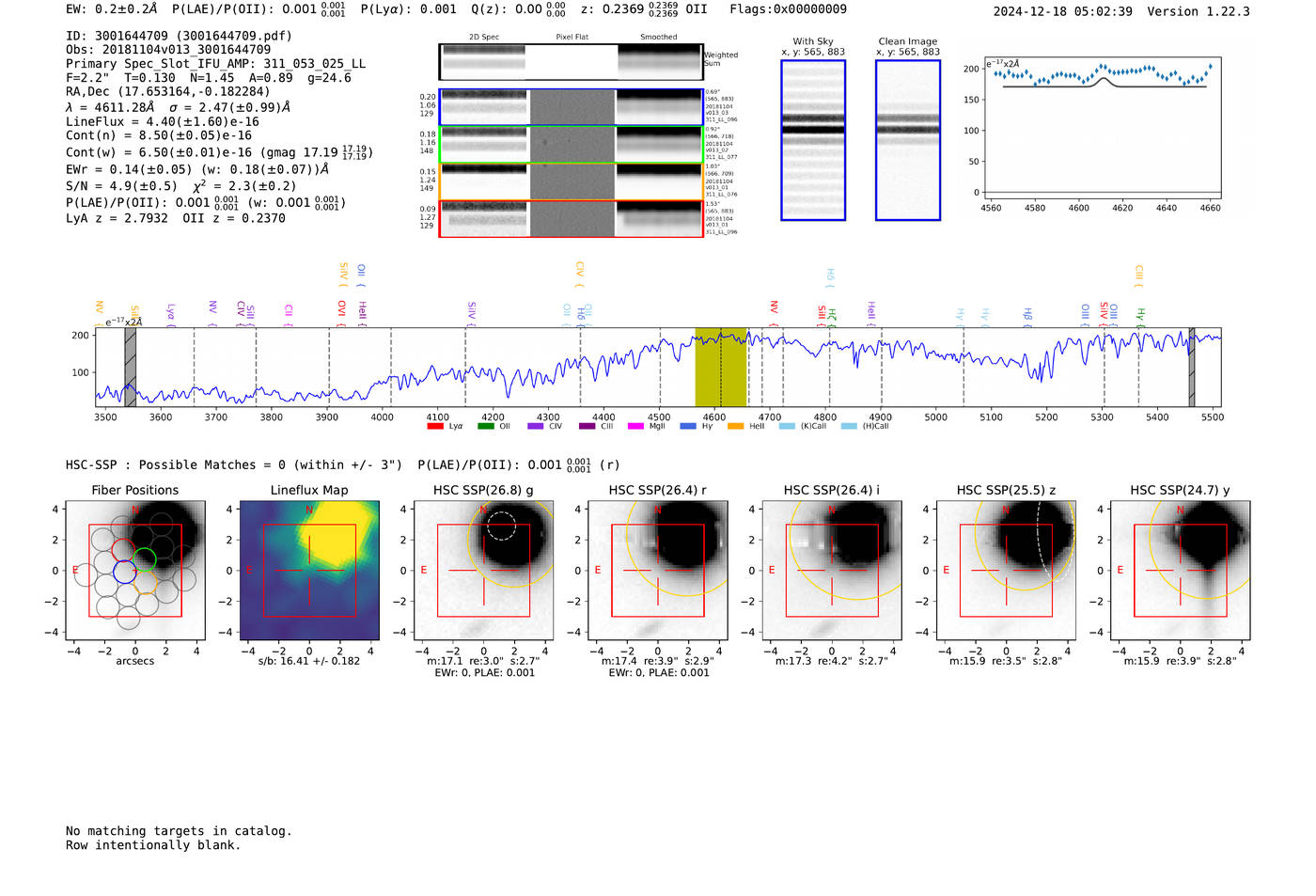Click the blue fiber circle in Fiber Positions

click(x=124, y=571)
